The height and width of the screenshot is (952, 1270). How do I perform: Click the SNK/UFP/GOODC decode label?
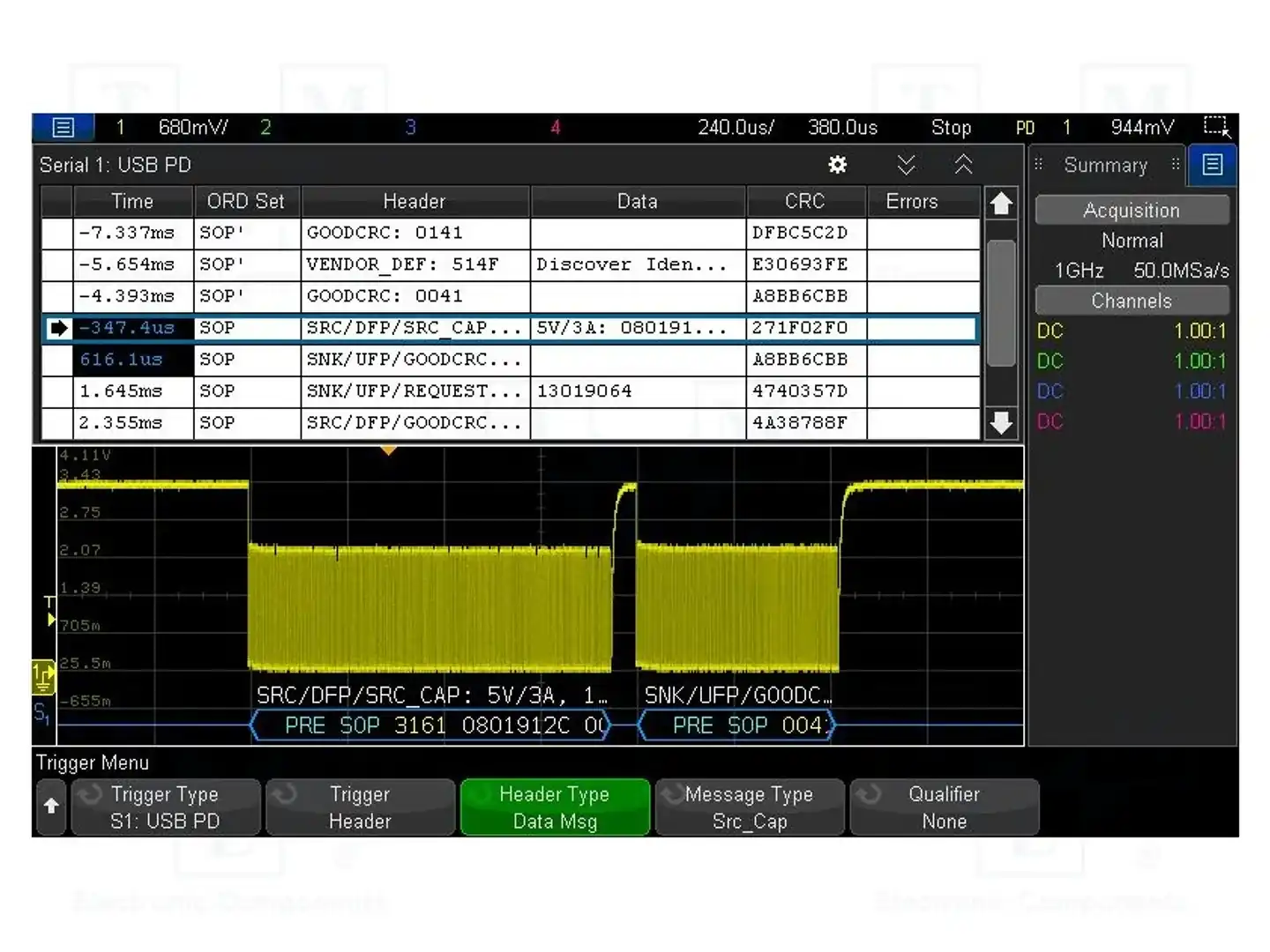coord(737,695)
